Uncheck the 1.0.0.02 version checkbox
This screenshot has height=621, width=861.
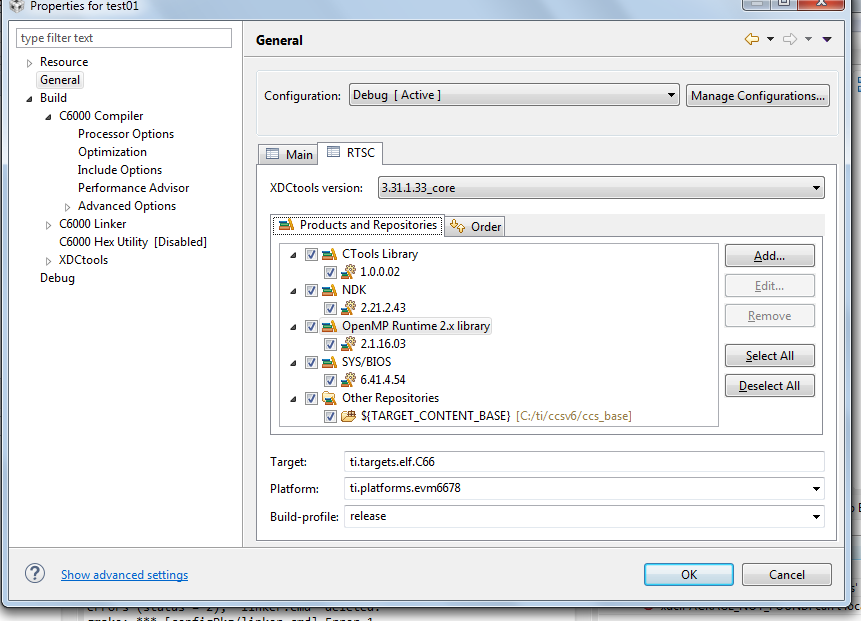pyautogui.click(x=330, y=272)
